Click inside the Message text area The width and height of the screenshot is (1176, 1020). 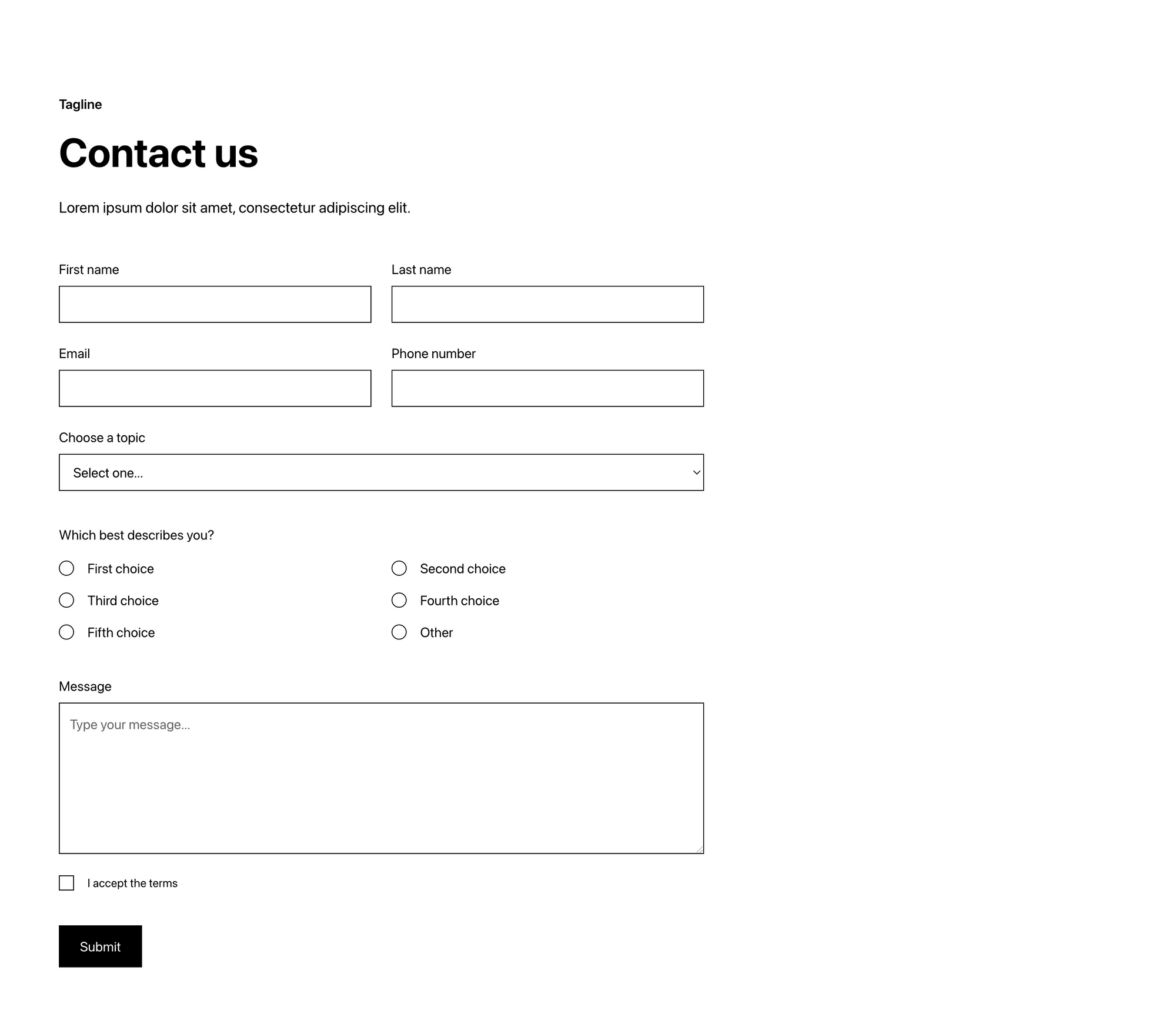[x=381, y=778]
